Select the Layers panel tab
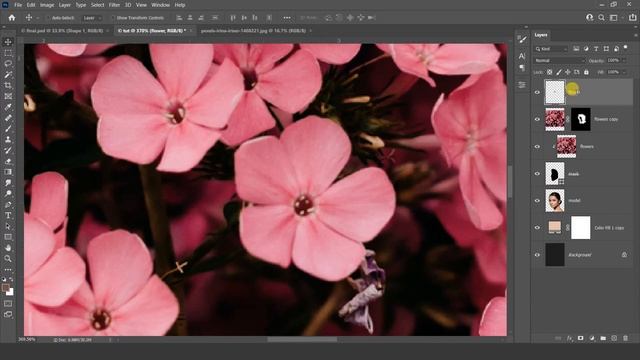Viewport: 640px width, 360px height. coord(541,35)
